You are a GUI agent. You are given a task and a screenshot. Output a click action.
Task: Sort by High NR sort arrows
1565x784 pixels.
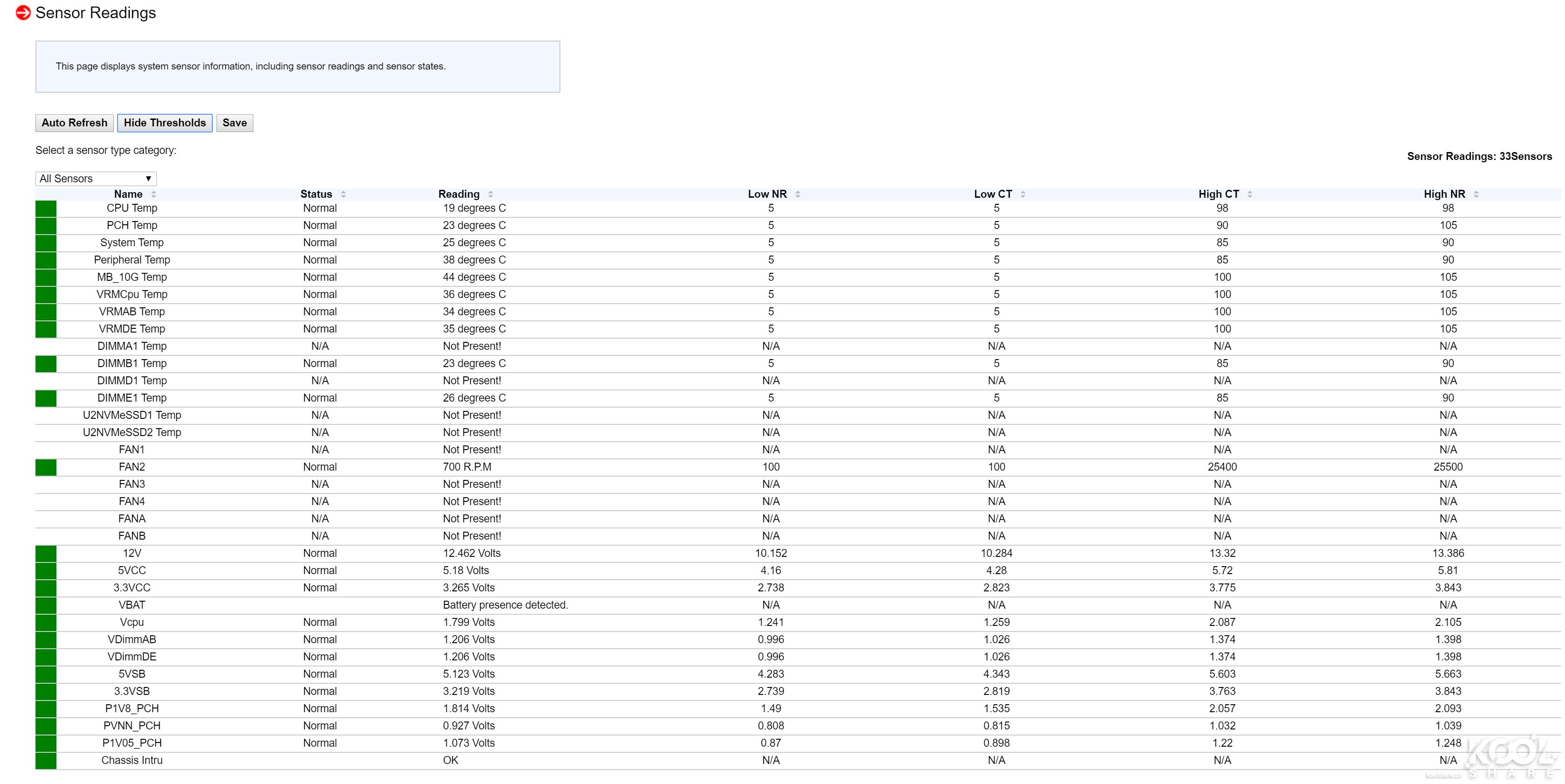[x=1476, y=194]
